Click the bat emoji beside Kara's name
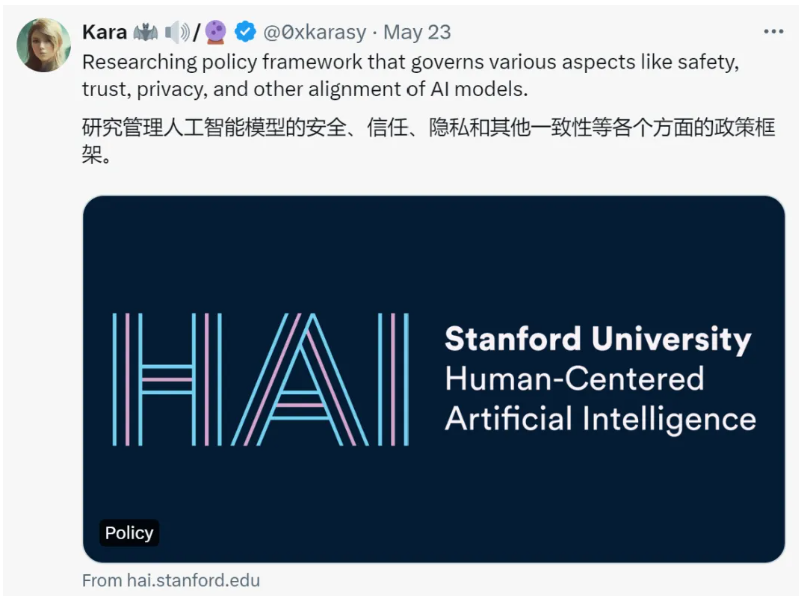The height and width of the screenshot is (596, 799). 146,32
